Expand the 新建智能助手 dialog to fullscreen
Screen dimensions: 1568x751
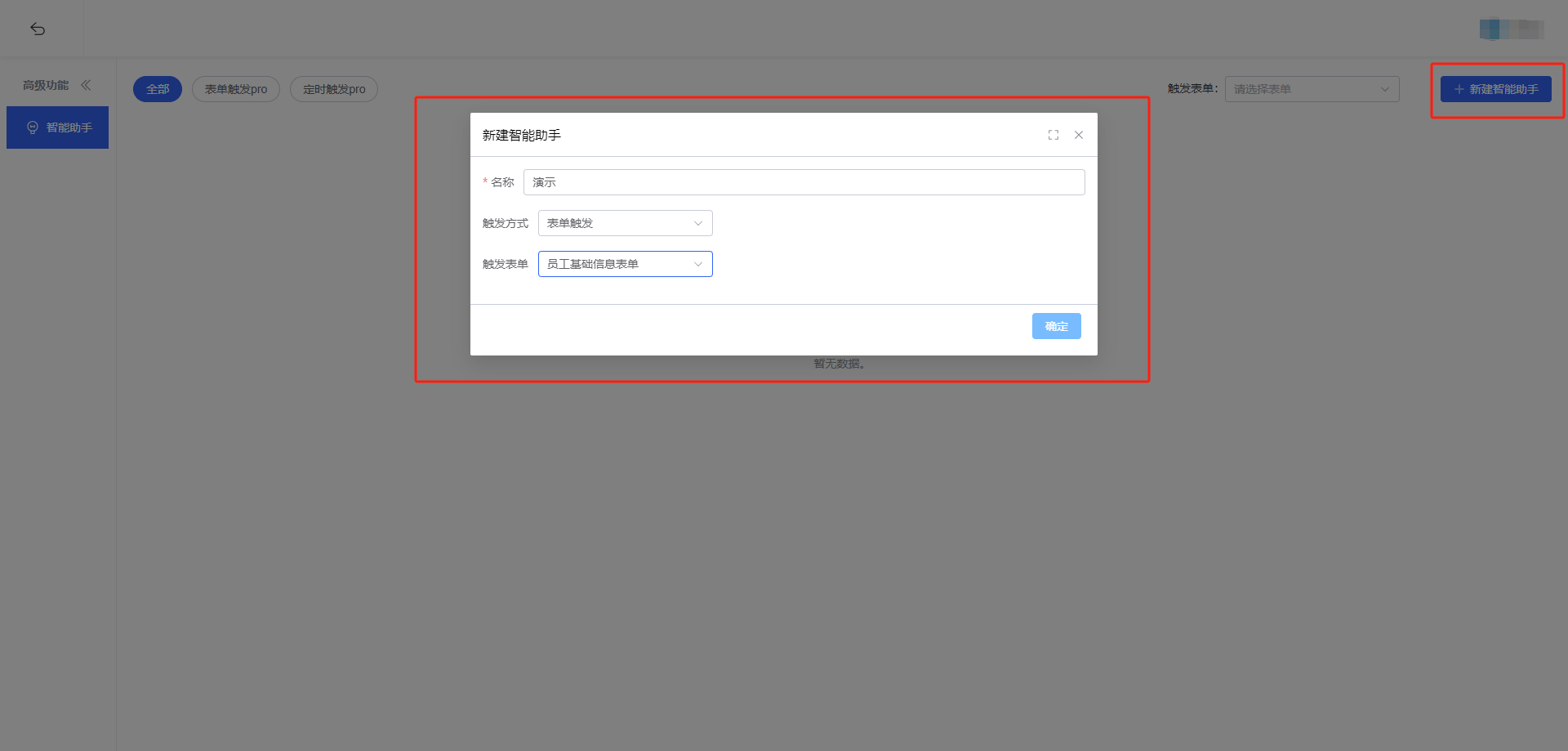1053,135
